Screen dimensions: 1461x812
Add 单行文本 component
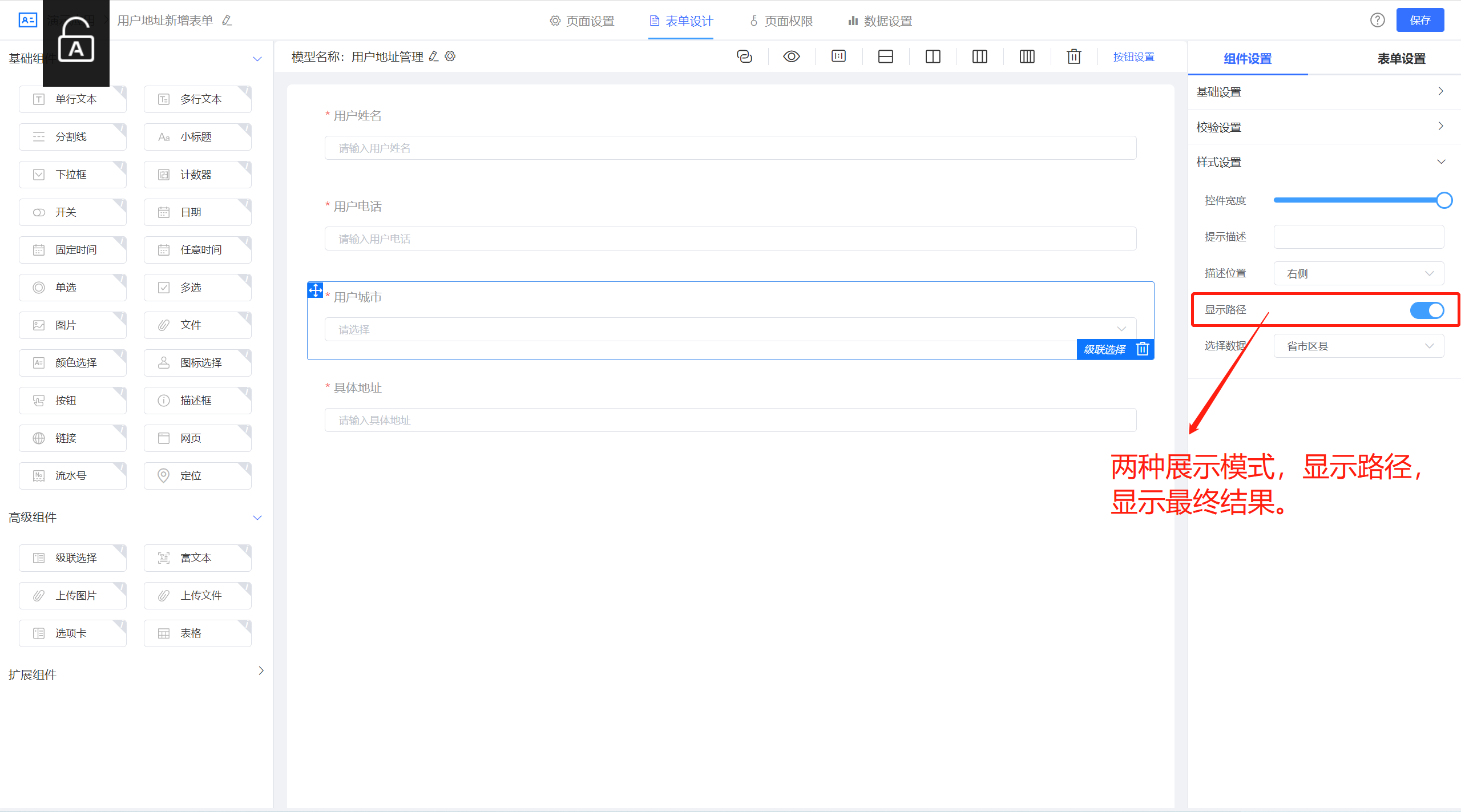click(72, 99)
